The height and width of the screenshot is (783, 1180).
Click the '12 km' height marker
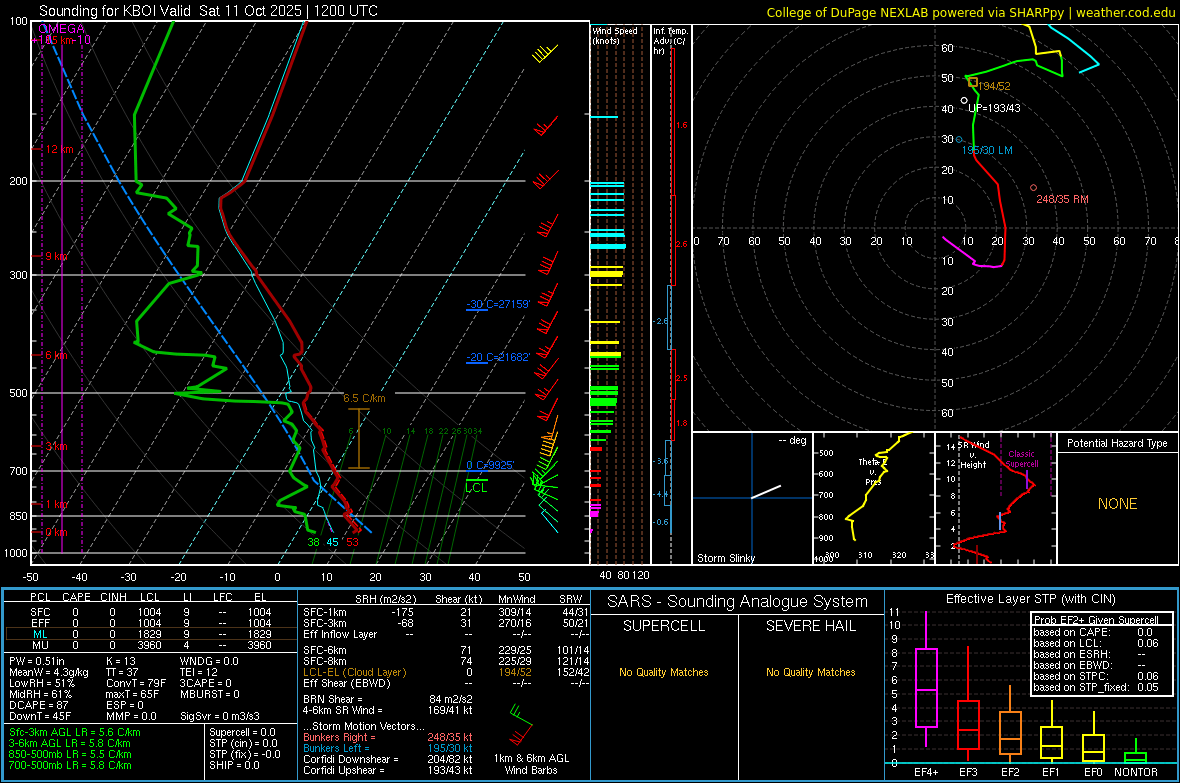[x=59, y=149]
